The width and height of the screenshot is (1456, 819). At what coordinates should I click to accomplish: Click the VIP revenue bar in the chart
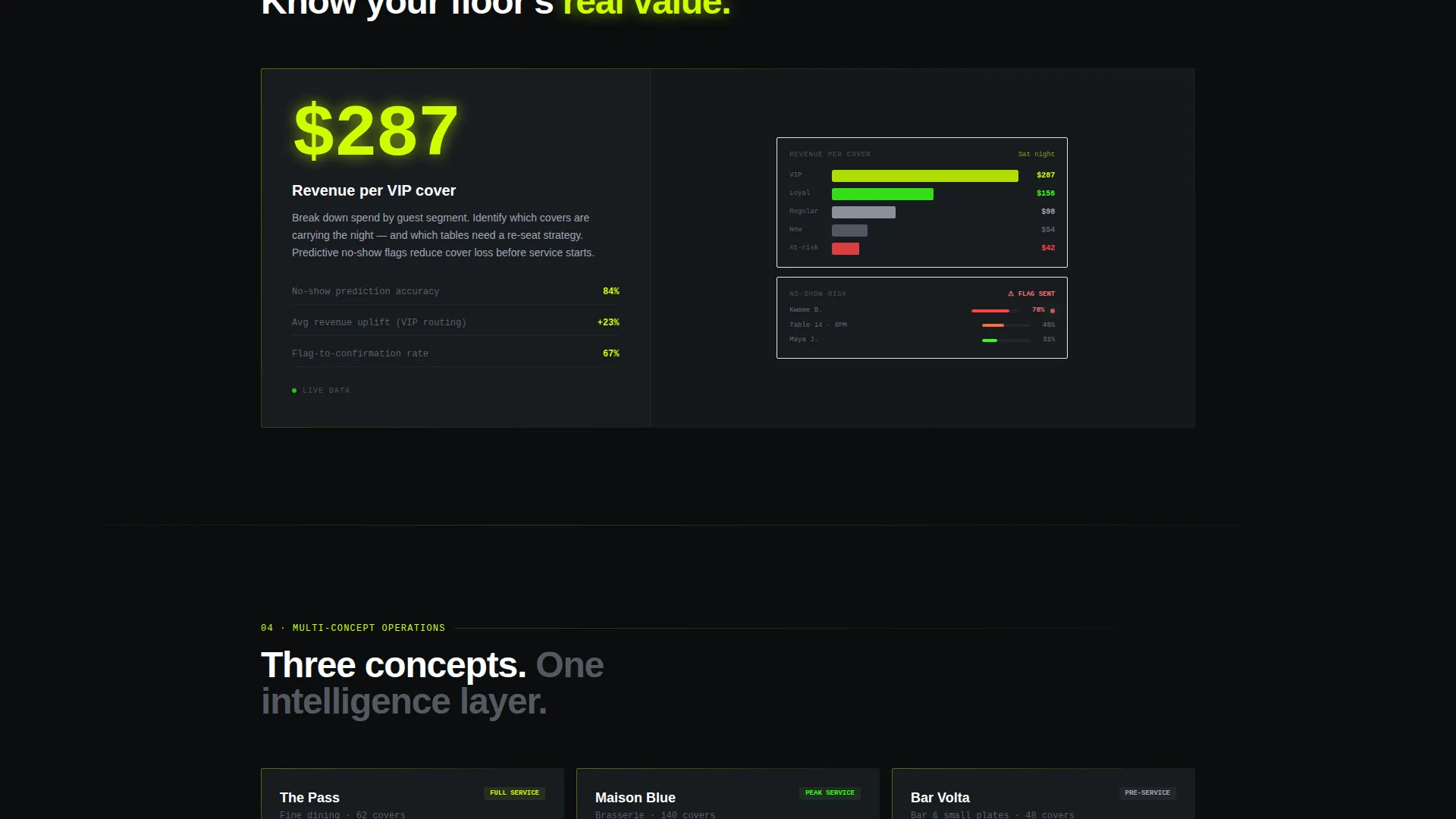coord(924,176)
